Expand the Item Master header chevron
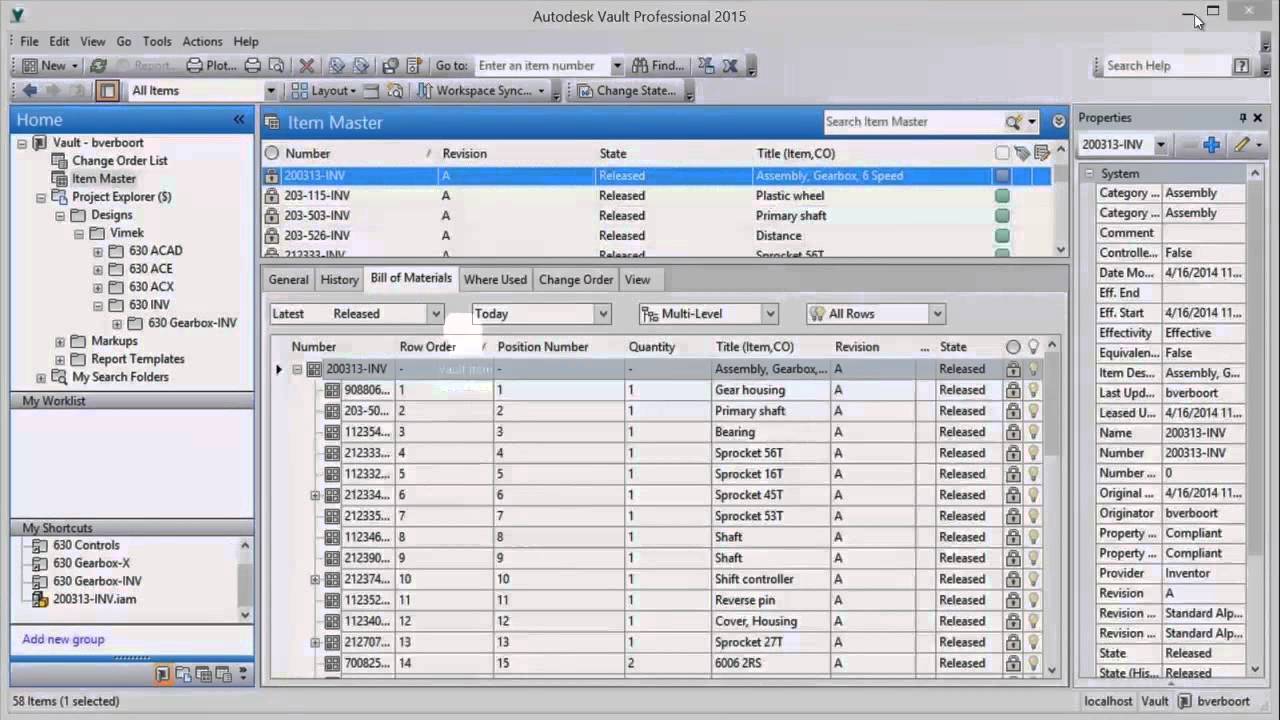The height and width of the screenshot is (720, 1280). tap(1059, 122)
